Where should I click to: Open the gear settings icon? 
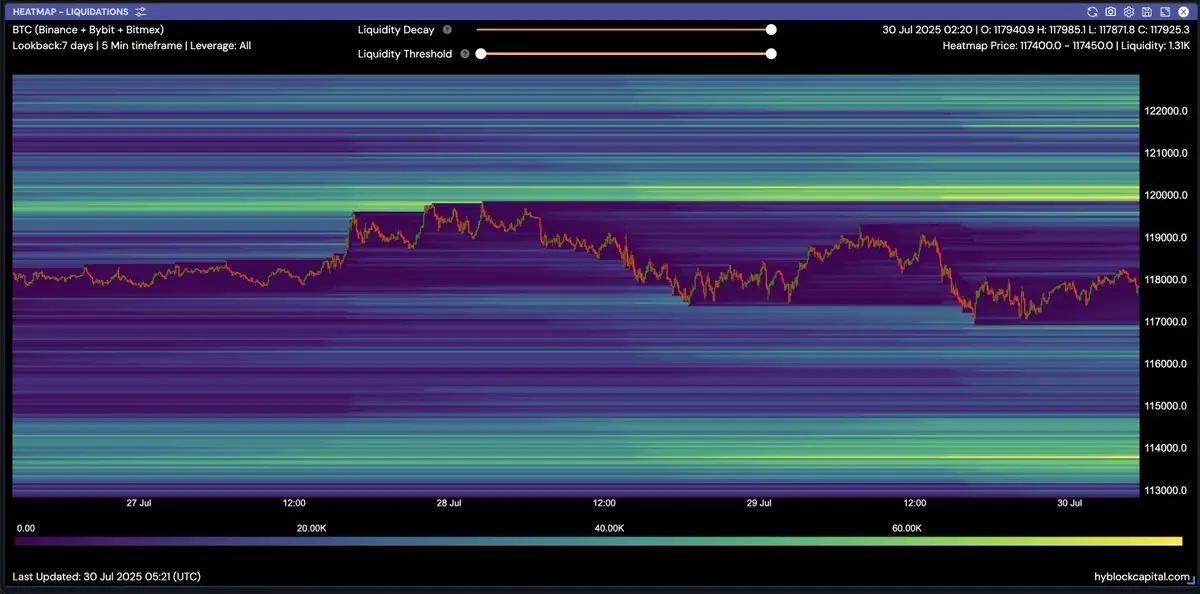[x=1129, y=11]
